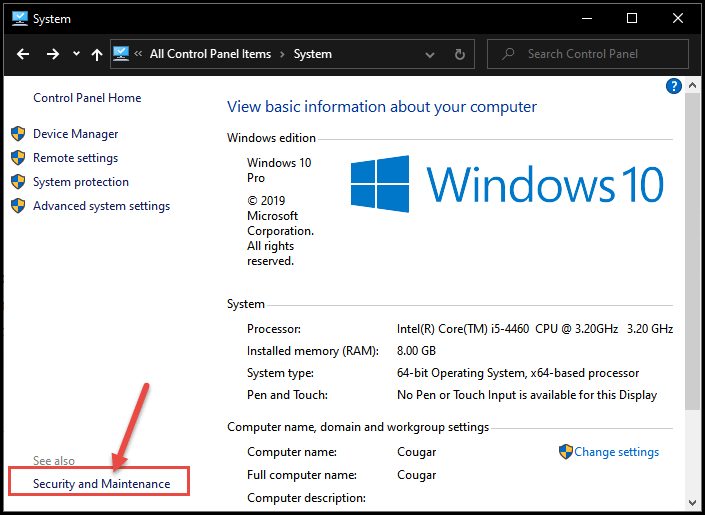Click the Full computer name value Cougar
Screen dimensions: 705x515
point(416,475)
